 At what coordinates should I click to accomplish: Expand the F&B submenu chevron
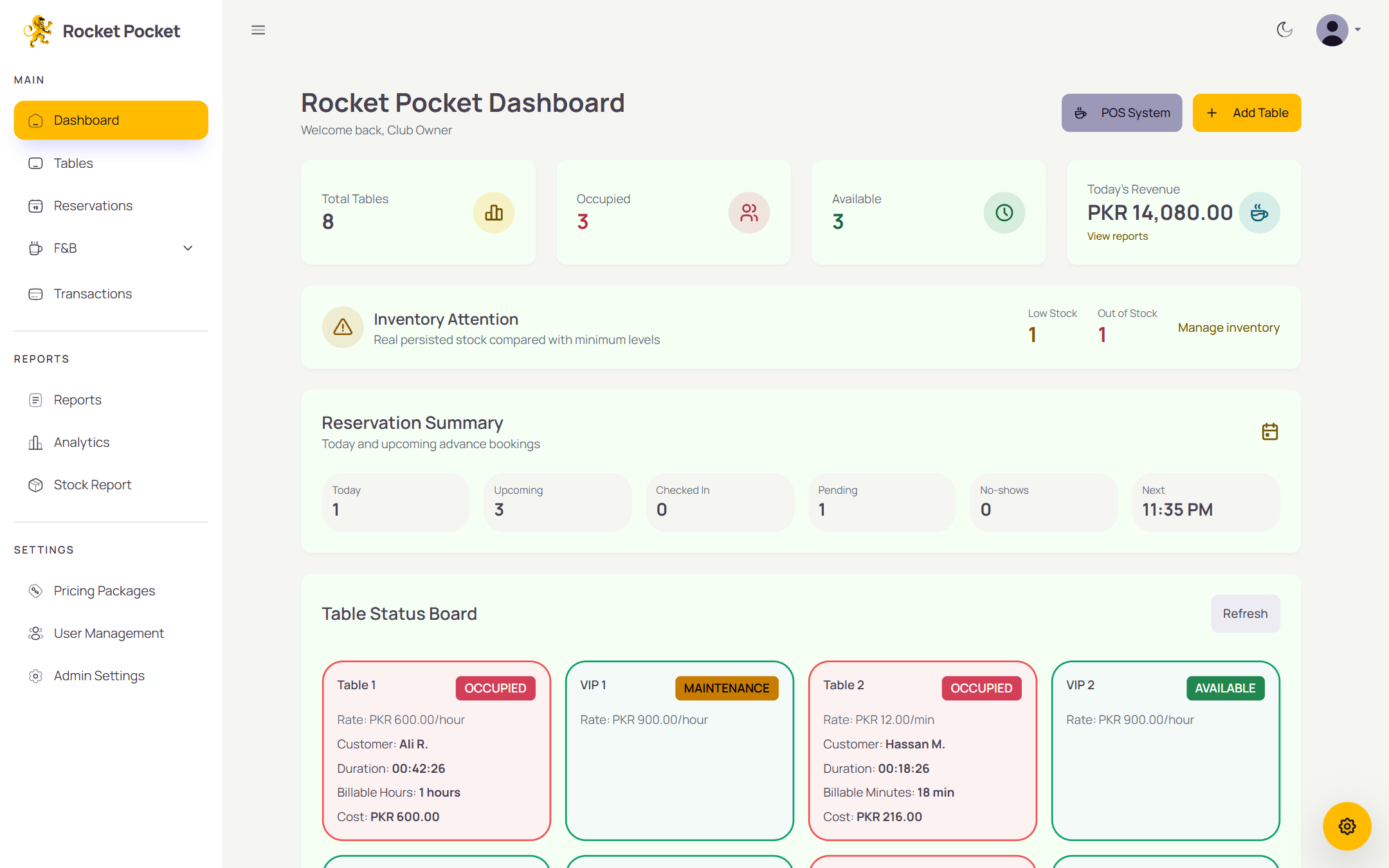click(x=188, y=248)
